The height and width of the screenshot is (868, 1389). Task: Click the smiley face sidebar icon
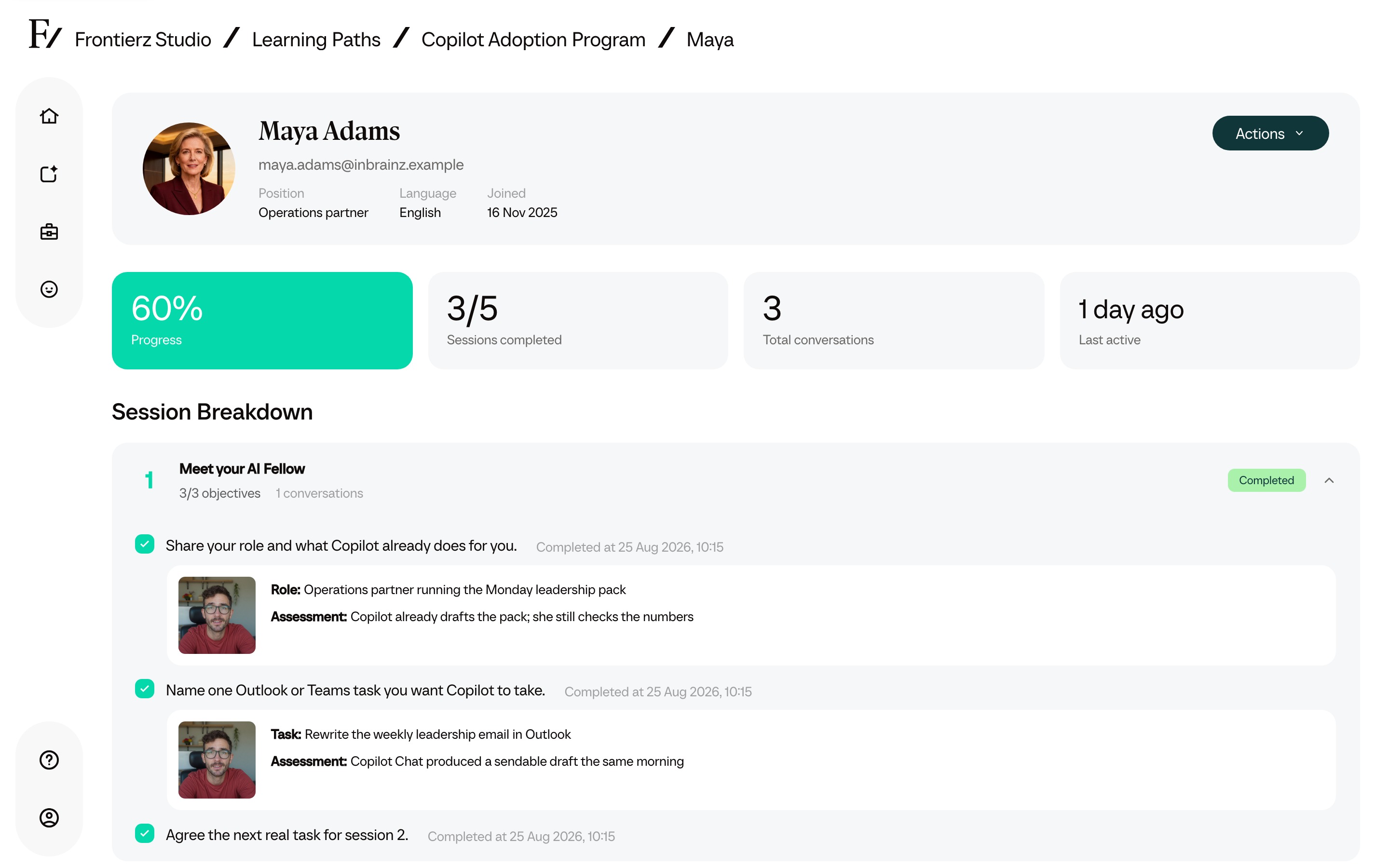point(49,289)
